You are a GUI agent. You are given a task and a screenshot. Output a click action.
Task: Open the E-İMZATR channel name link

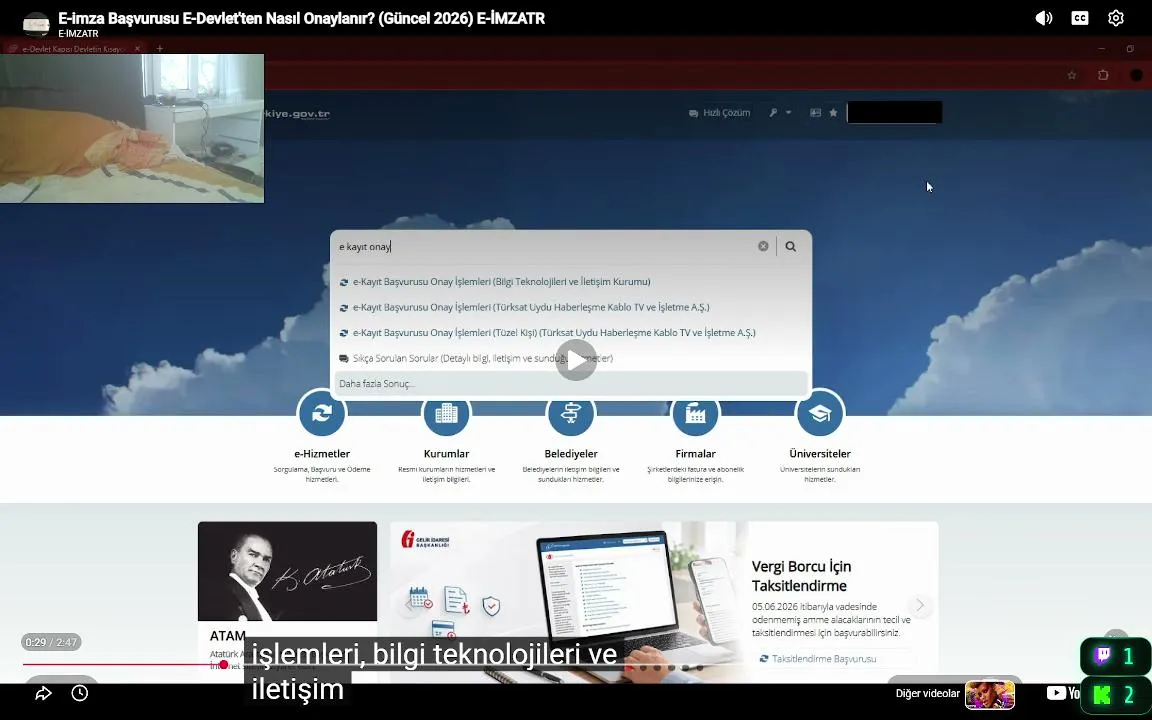coord(79,34)
